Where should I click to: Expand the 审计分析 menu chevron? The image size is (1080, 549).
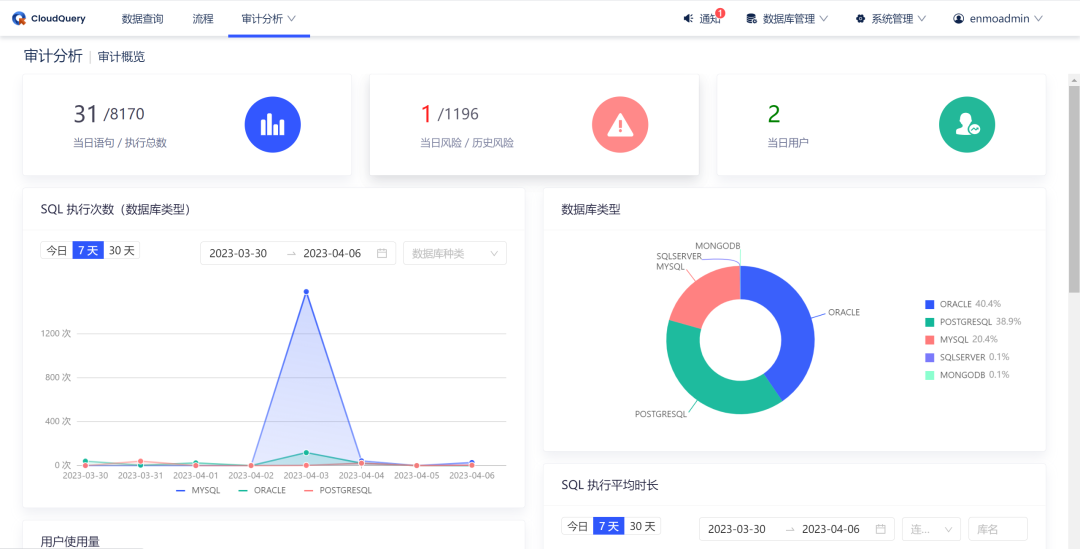[x=291, y=19]
